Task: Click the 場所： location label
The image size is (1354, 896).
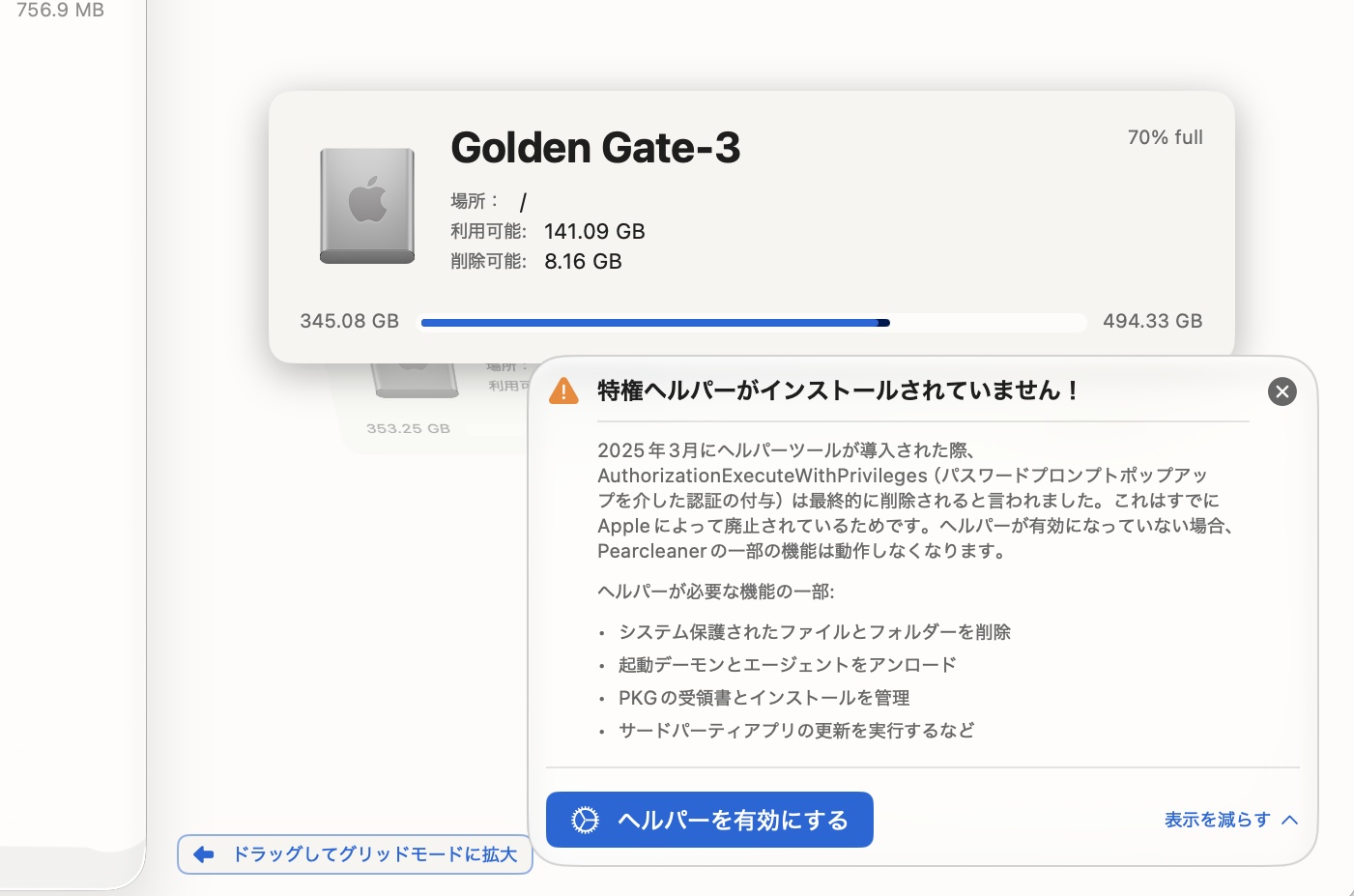Action: (x=475, y=201)
